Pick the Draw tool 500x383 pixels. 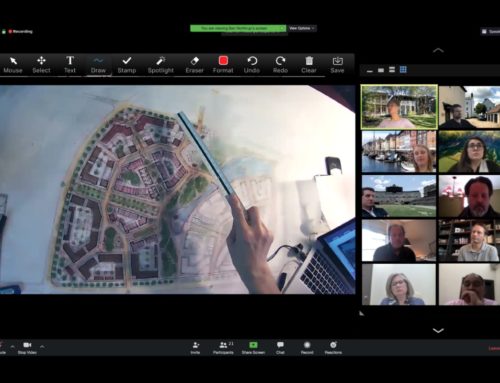point(98,64)
